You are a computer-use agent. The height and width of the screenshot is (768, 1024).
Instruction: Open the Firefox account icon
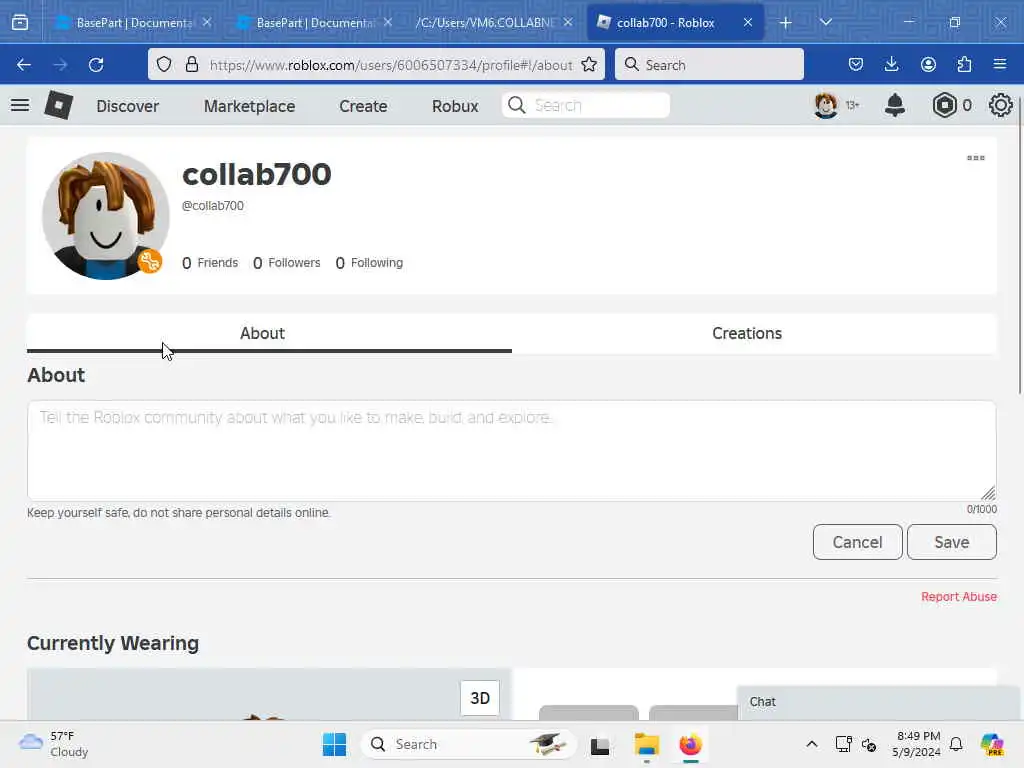click(928, 64)
